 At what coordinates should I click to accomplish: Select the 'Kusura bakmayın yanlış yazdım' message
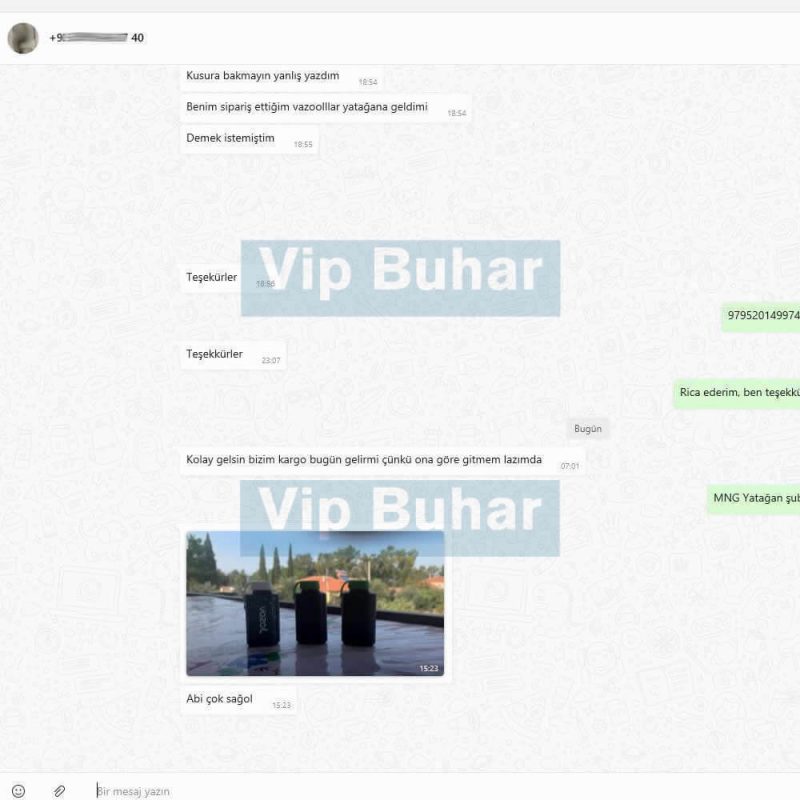click(282, 78)
